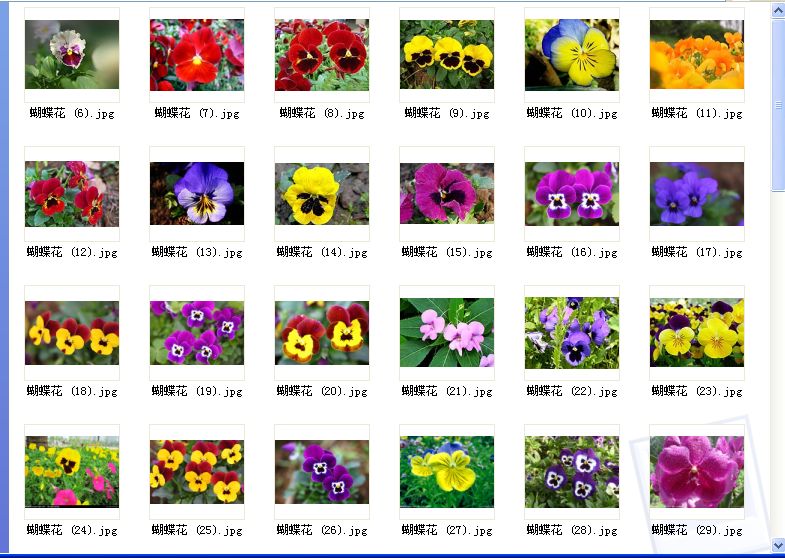Click the file name 蝴蝶花 (28).jpg

click(572, 530)
